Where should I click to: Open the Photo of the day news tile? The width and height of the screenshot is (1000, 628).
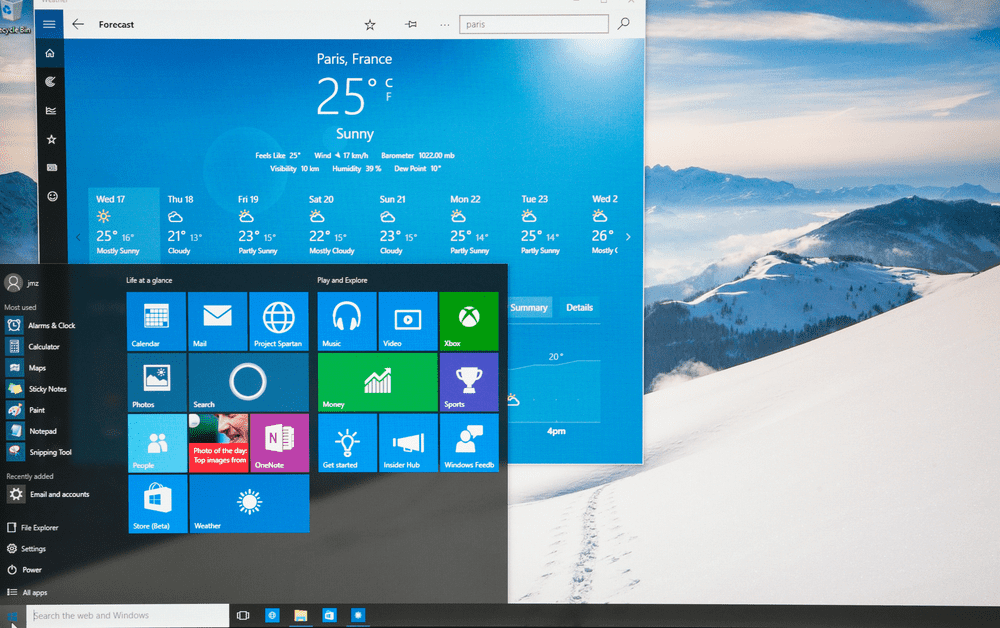[219, 442]
